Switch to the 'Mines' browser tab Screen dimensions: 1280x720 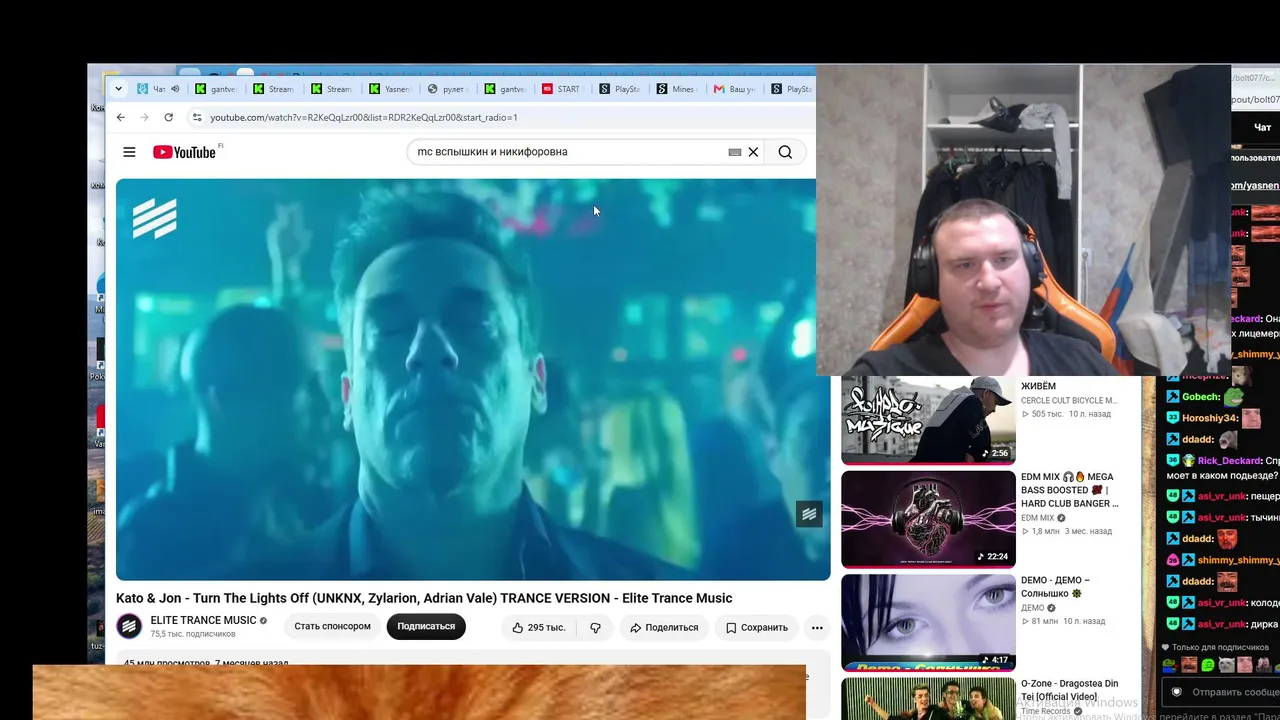pyautogui.click(x=676, y=89)
